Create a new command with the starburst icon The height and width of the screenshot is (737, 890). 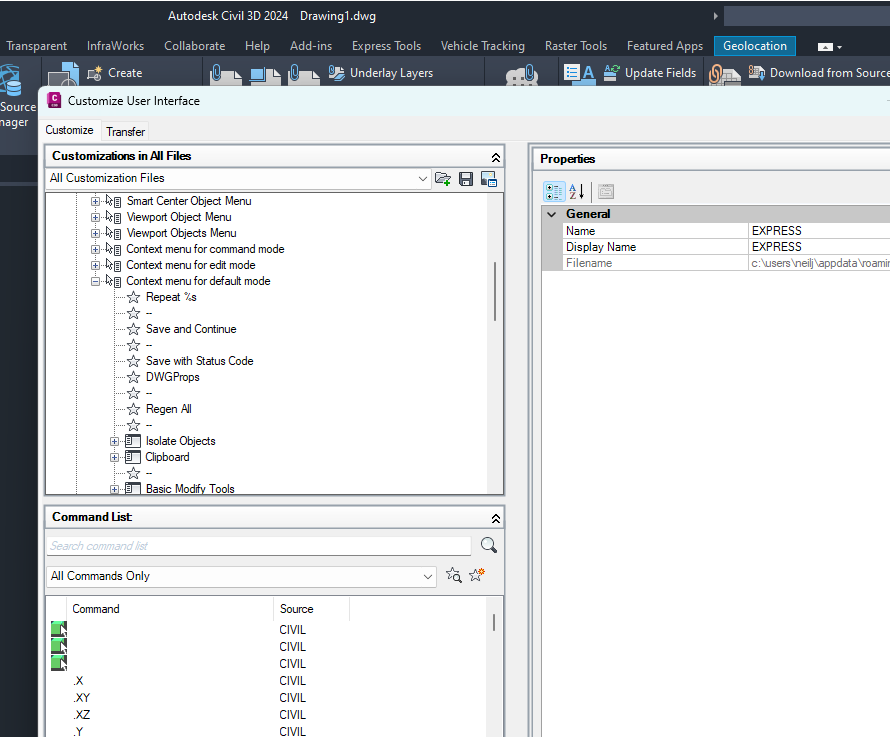(476, 574)
